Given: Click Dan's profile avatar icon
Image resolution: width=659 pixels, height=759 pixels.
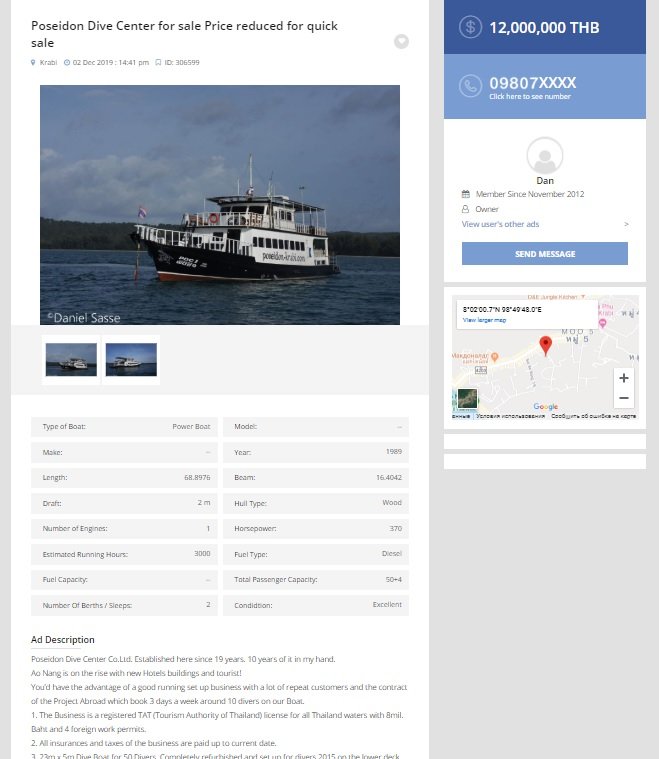Looking at the screenshot, I should [x=545, y=155].
